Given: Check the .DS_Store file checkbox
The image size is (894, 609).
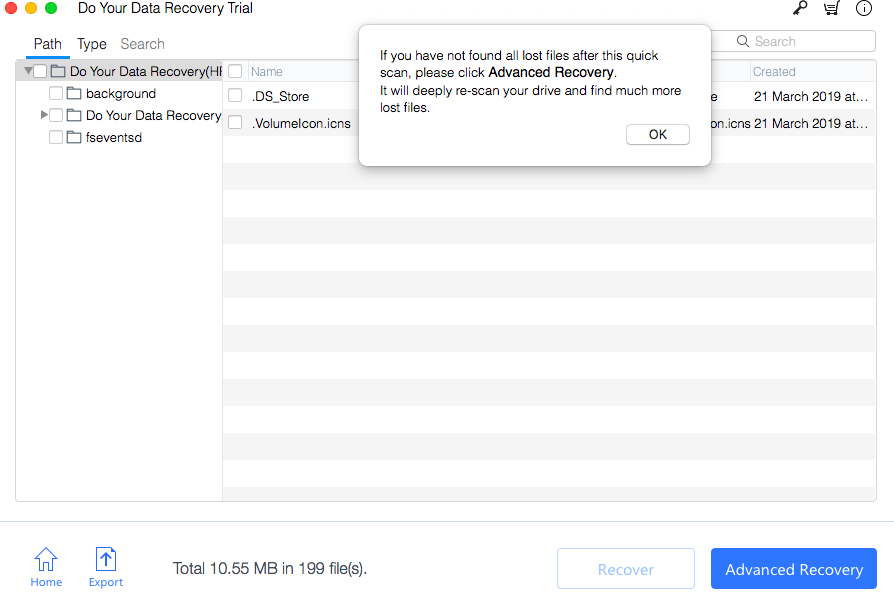Looking at the screenshot, I should pos(235,95).
